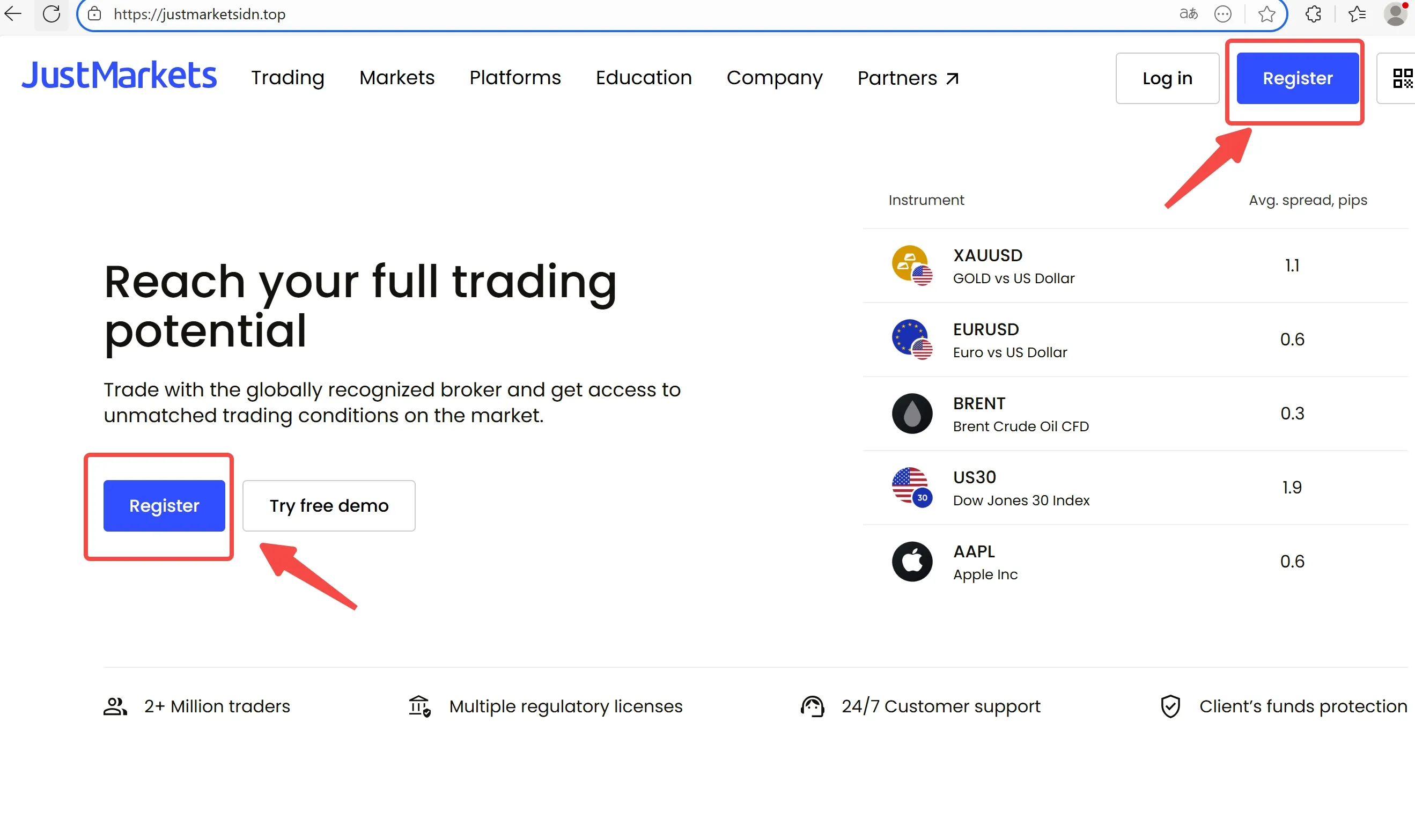Click the AAPL instrument name
Image resolution: width=1415 pixels, height=840 pixels.
974,552
